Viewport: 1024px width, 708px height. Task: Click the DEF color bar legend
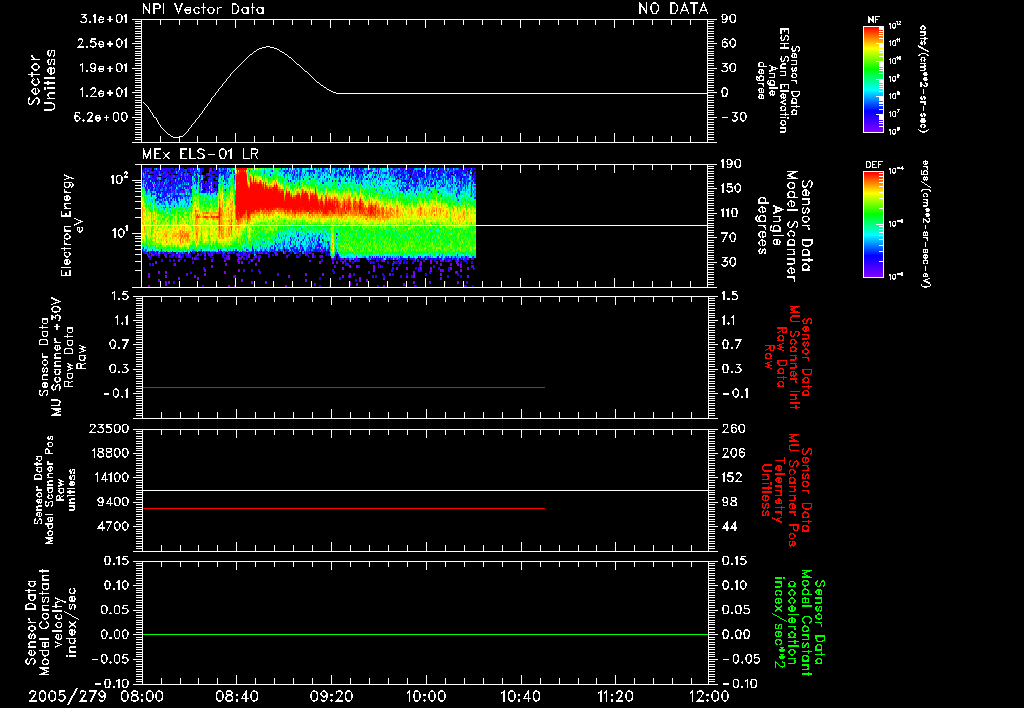pyautogui.click(x=873, y=224)
